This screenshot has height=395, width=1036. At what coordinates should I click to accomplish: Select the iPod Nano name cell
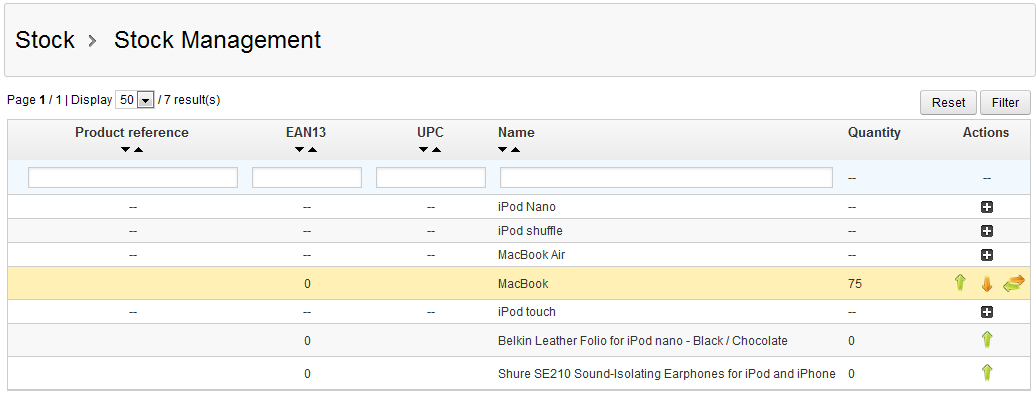pyautogui.click(x=527, y=207)
